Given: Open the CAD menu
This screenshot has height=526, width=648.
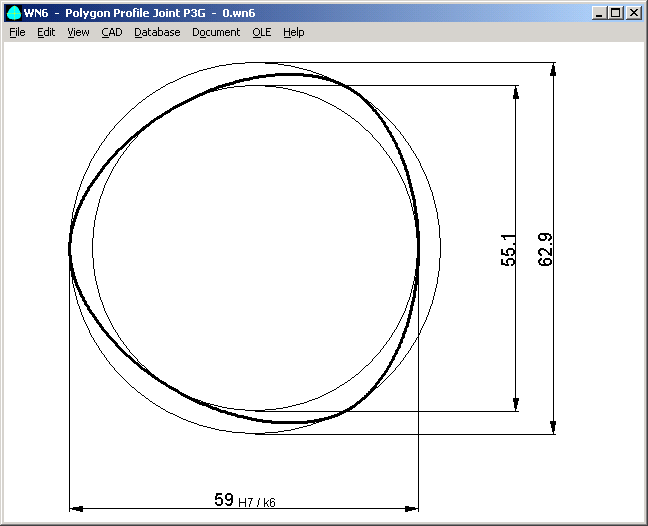Looking at the screenshot, I should [111, 32].
